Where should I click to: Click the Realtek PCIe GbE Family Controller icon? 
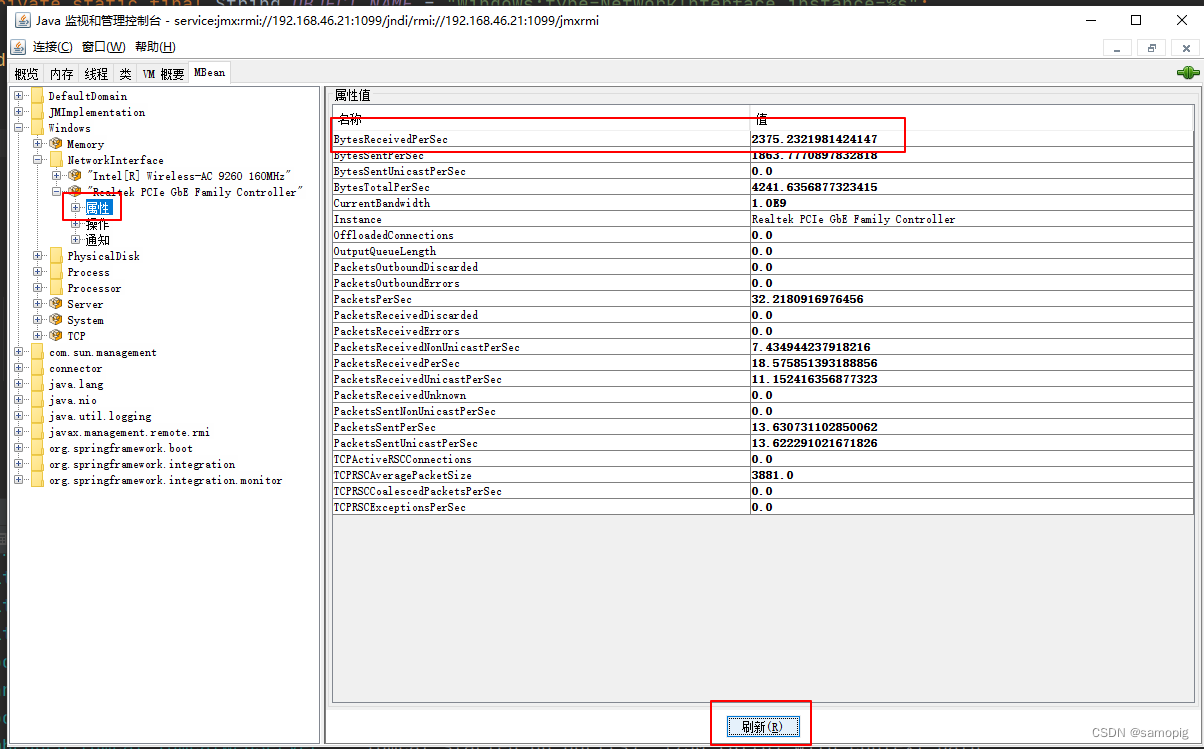point(74,191)
